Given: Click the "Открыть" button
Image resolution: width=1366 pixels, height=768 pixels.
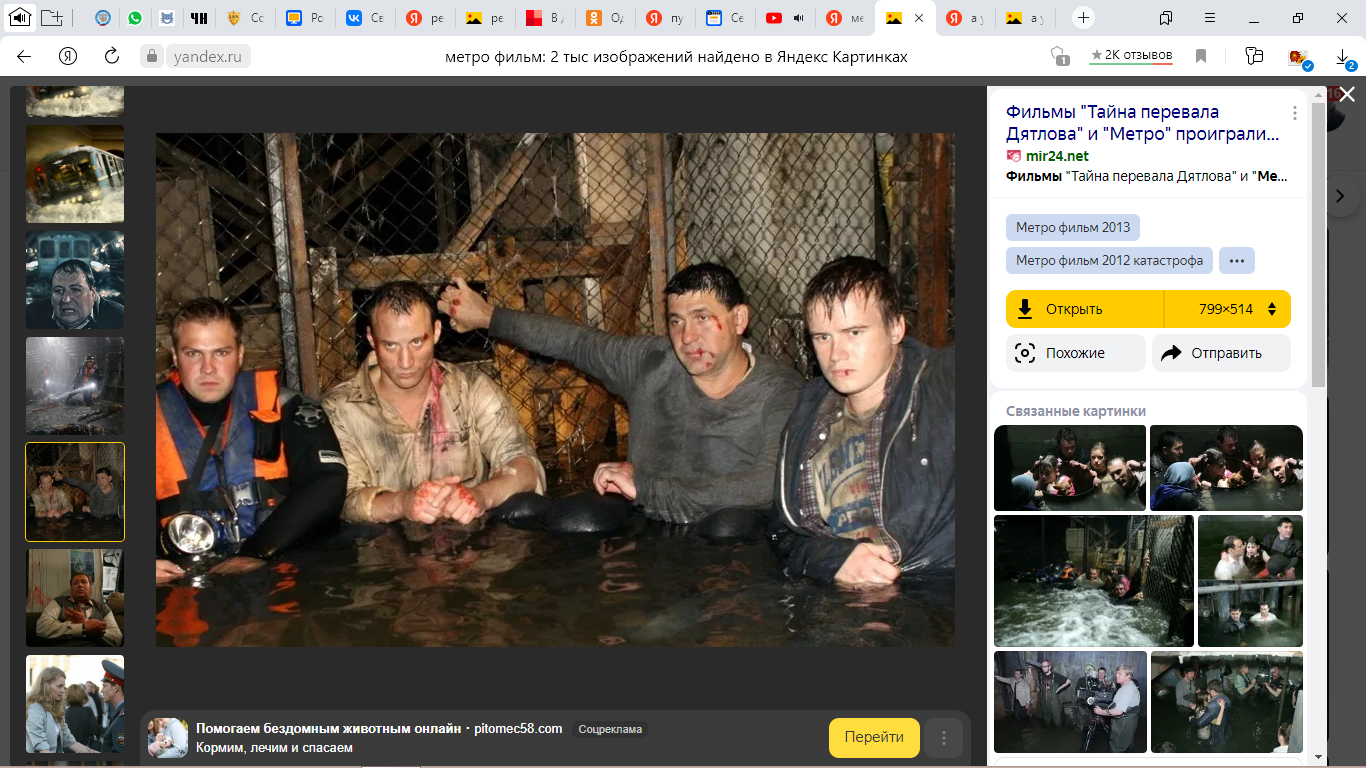Looking at the screenshot, I should [x=1084, y=309].
